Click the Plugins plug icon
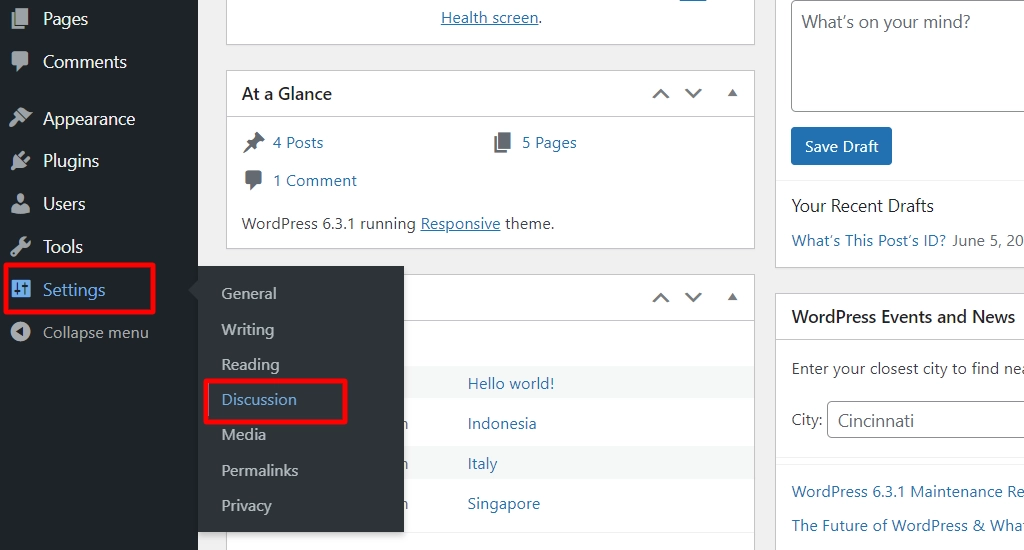Image resolution: width=1024 pixels, height=550 pixels. pos(20,161)
